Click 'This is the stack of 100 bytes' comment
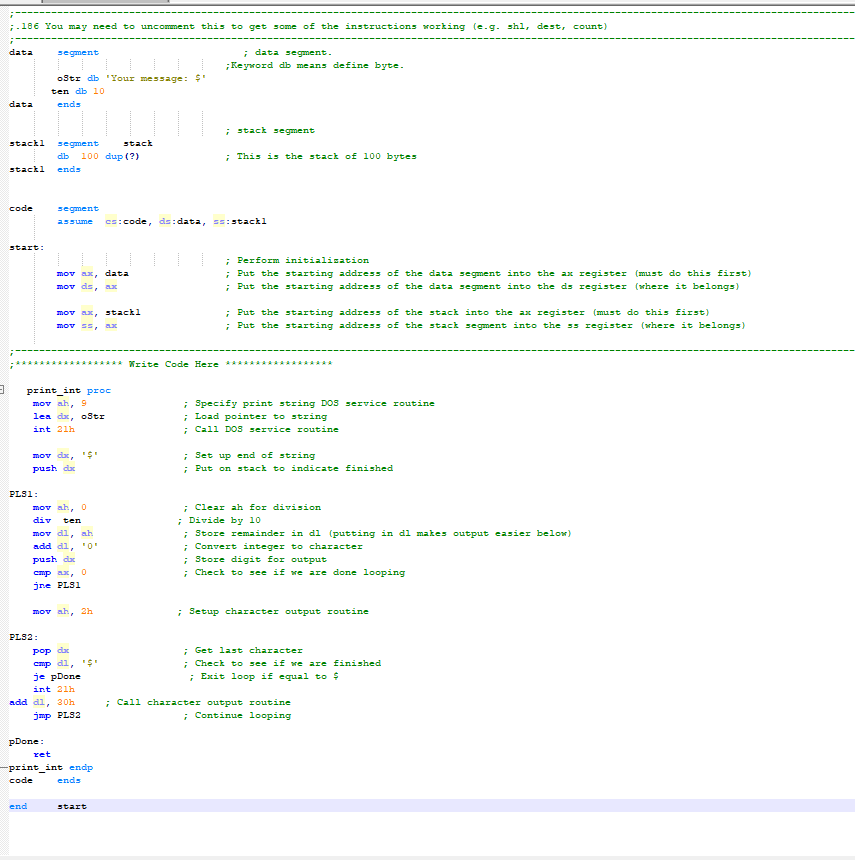 (x=326, y=156)
